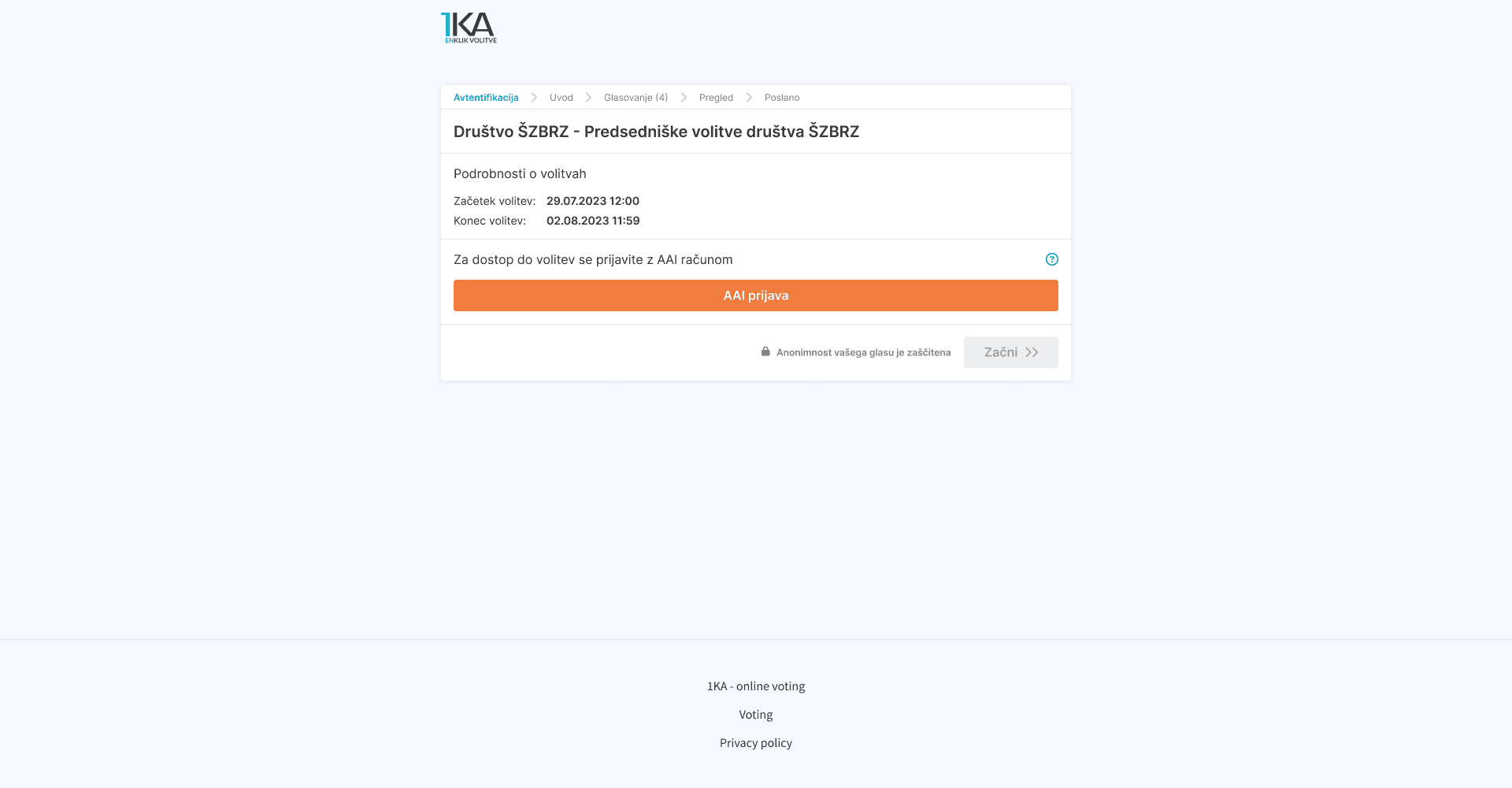
Task: Select the Avtentifikacija breadcrumb step
Action: click(x=486, y=98)
